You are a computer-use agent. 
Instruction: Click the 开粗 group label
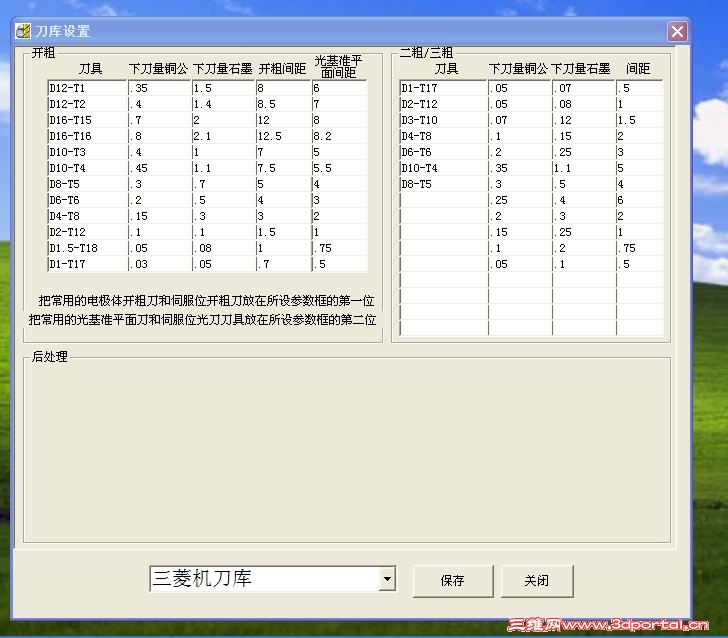pyautogui.click(x=43, y=53)
